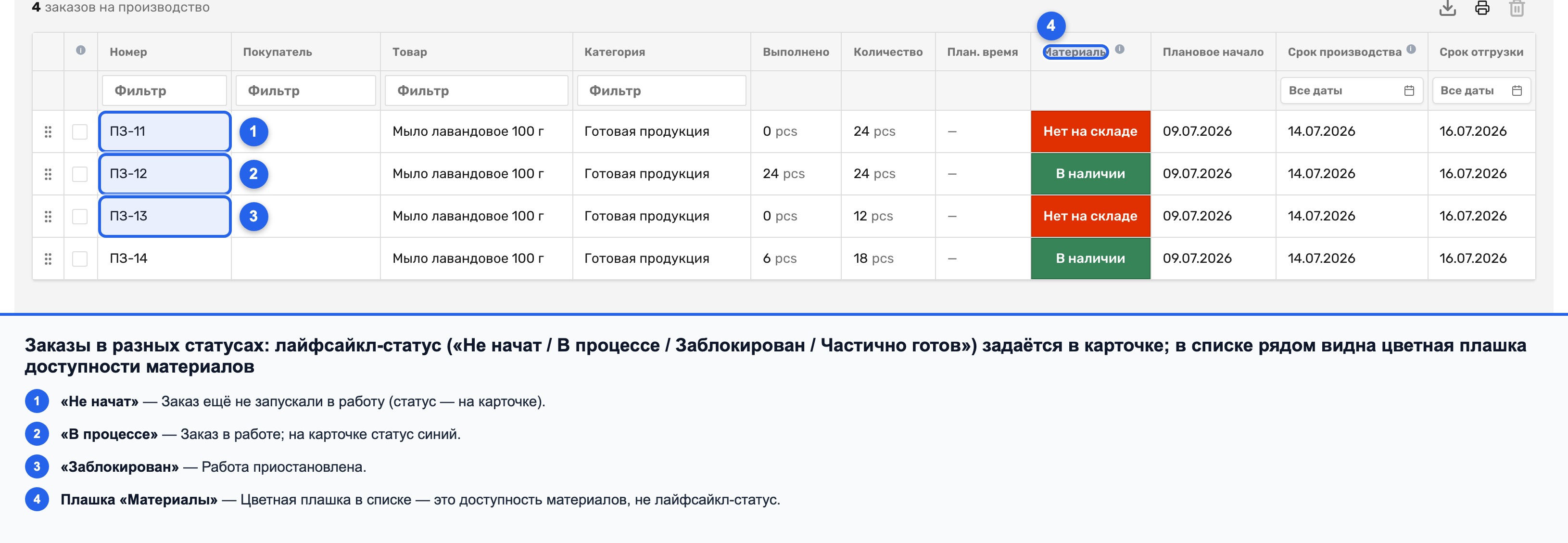Click the План. время column header

983,52
